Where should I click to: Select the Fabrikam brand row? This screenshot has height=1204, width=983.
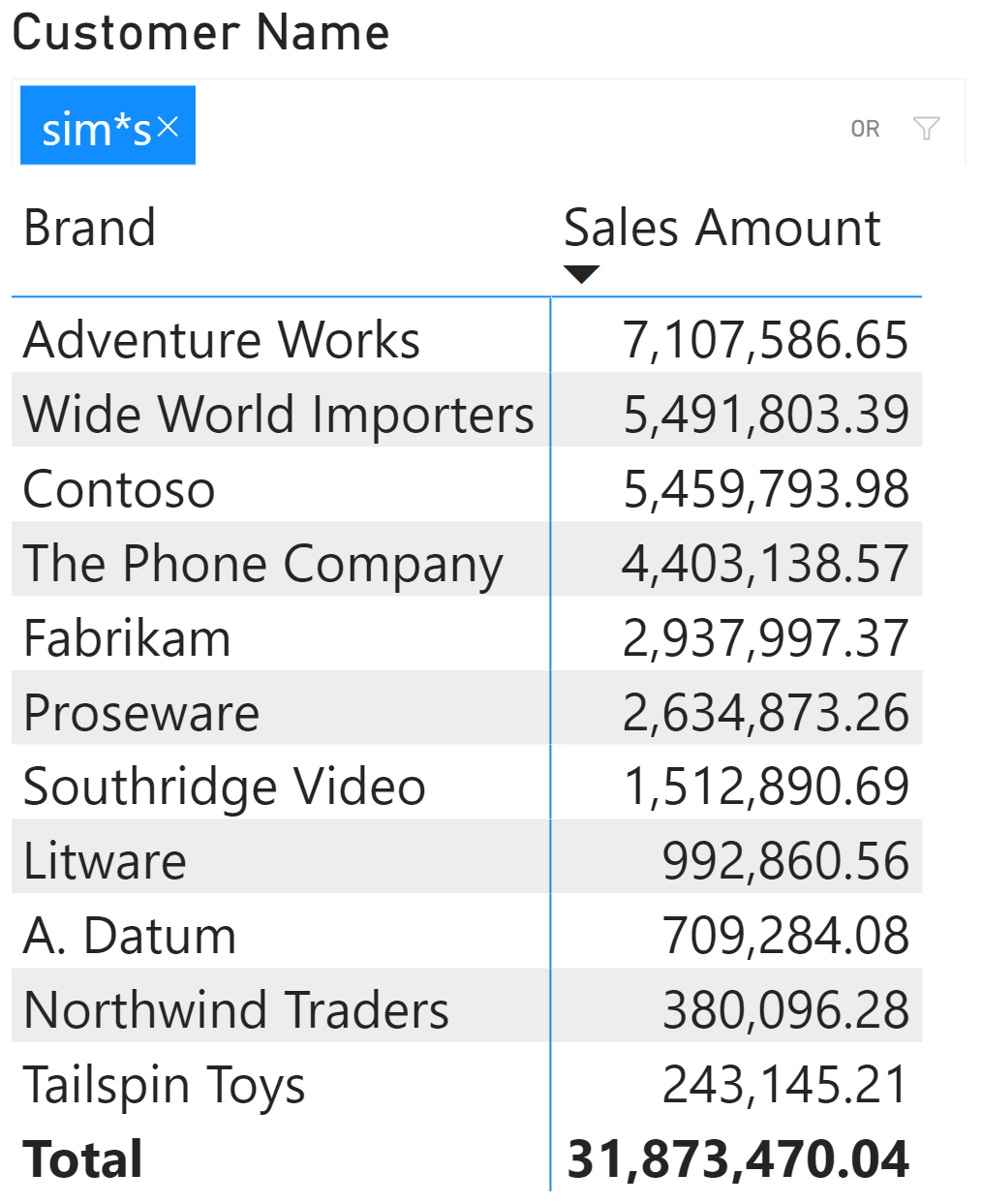pos(467,638)
